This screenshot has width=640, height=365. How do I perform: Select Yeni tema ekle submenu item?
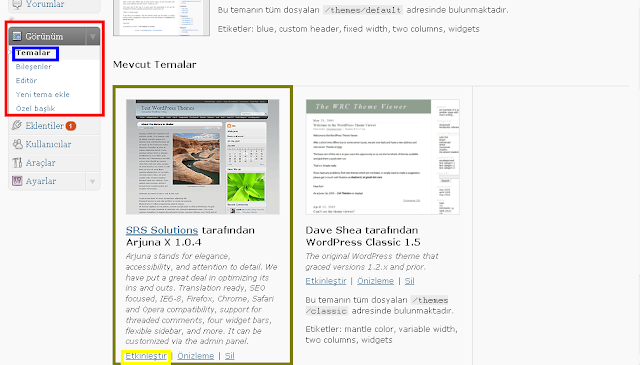coord(42,94)
